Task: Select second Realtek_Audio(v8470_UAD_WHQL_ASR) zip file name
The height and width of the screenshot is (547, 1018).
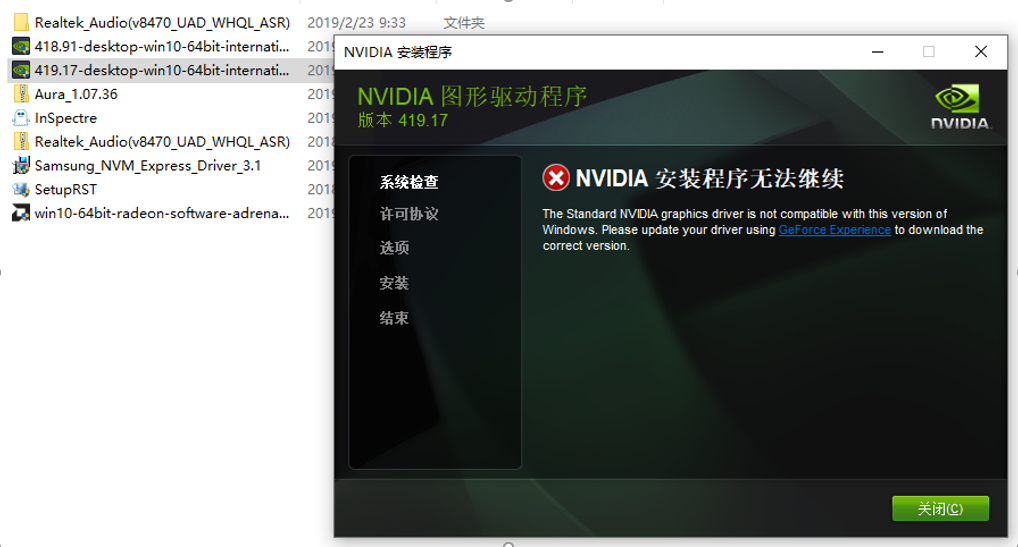Action: pyautogui.click(x=162, y=141)
